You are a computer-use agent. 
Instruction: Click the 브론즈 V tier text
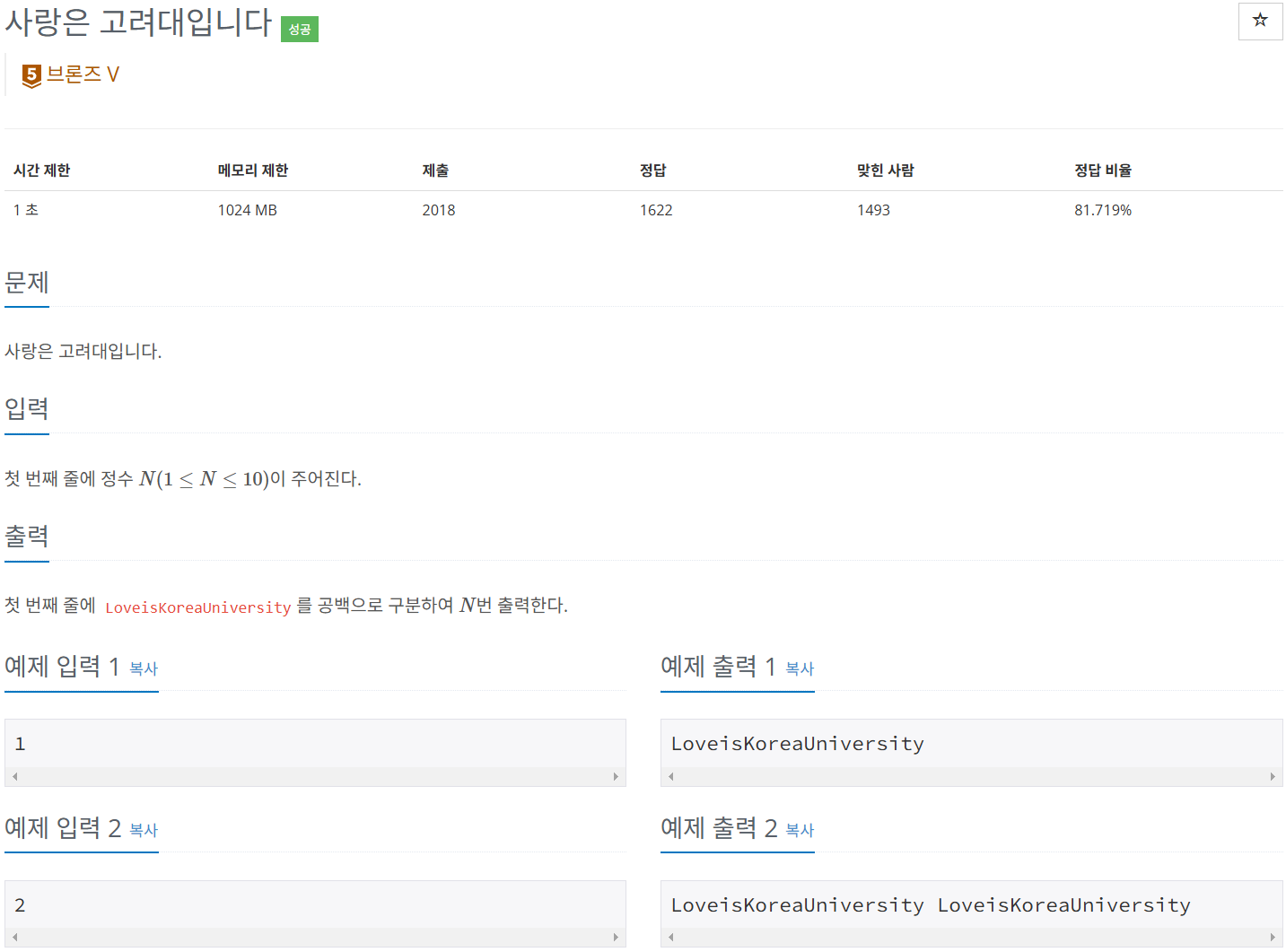point(83,74)
